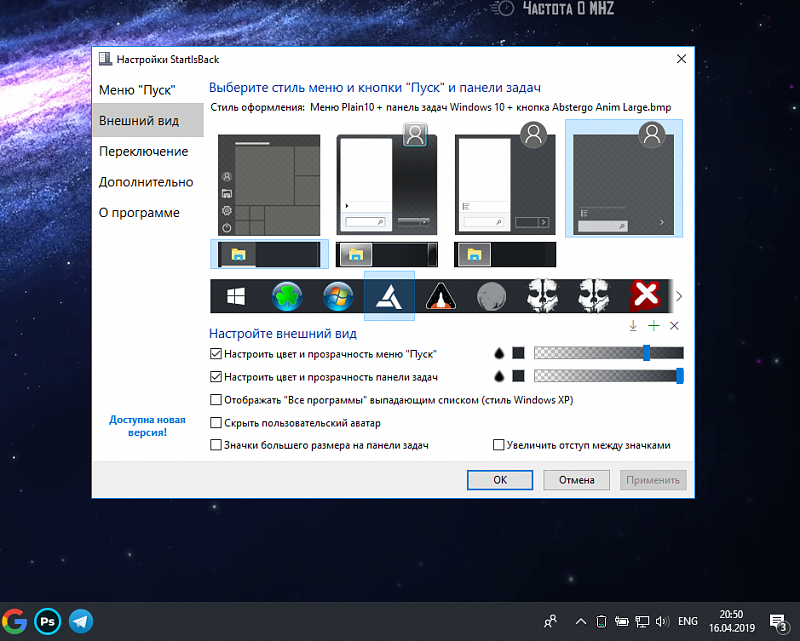Click the Доступна новая версия link
Screen dimensions: 800x641
coord(145,426)
